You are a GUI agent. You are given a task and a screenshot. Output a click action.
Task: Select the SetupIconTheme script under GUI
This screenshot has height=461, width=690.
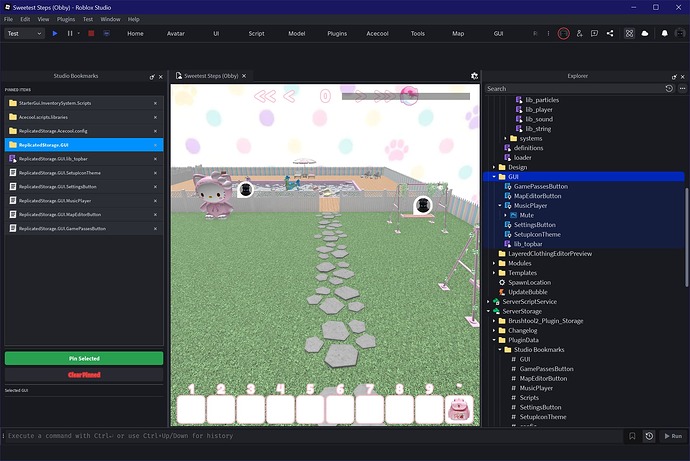tap(537, 234)
